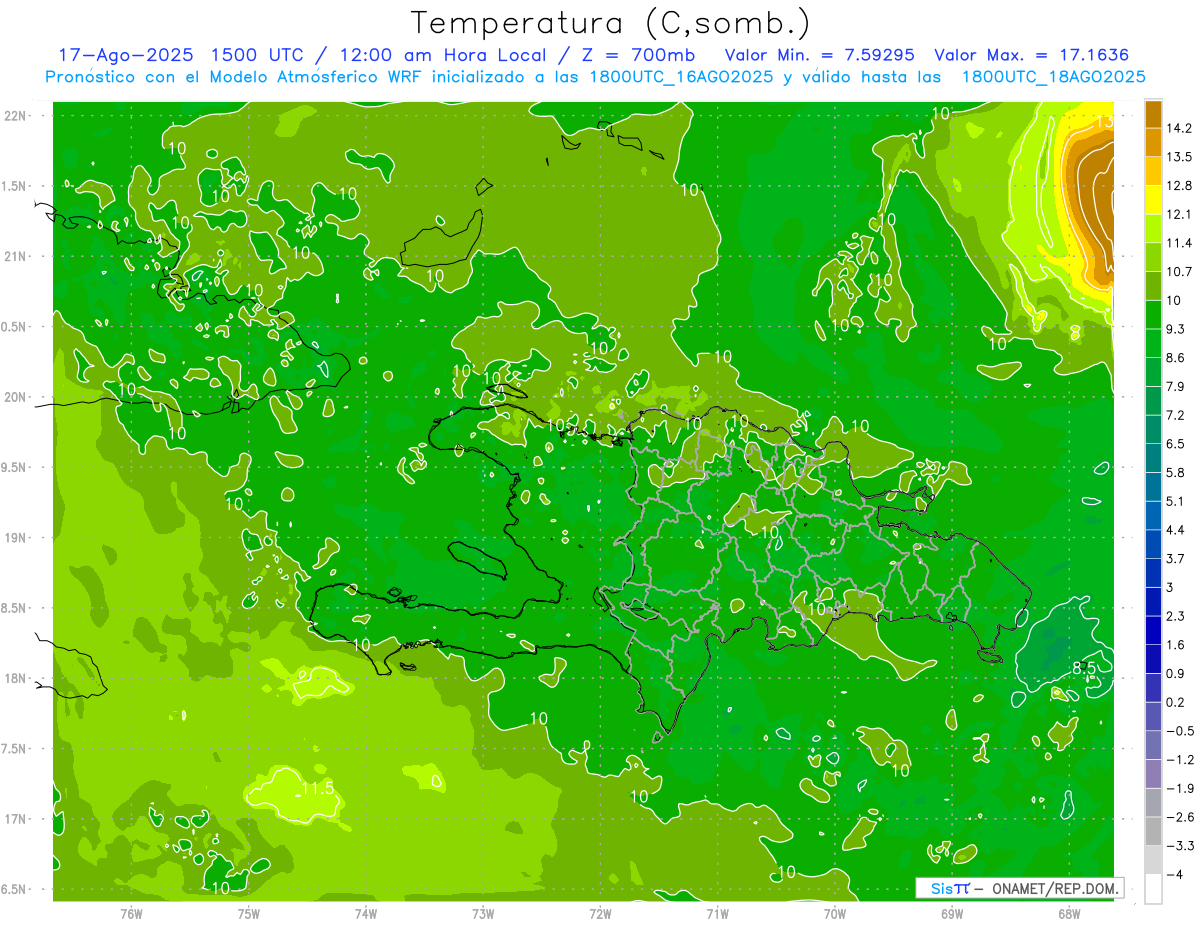Viewport: 1200px width, 927px height.
Task: Click the '21N' latitude axis label
Action: pos(15,257)
